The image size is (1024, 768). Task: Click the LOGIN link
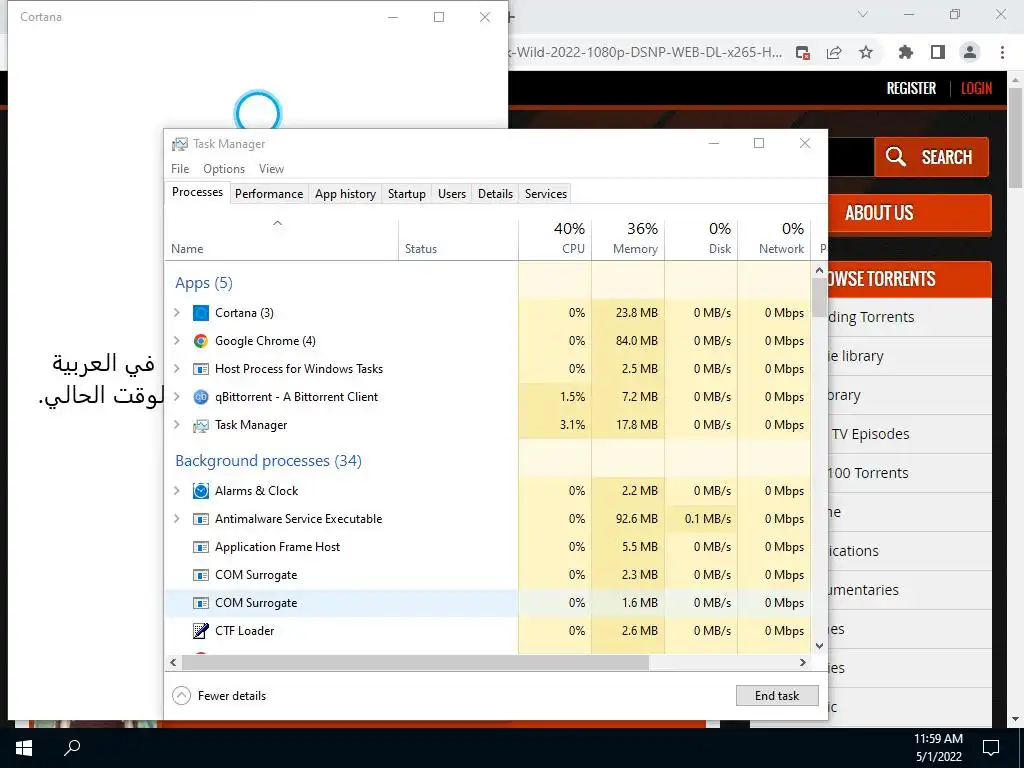pos(976,88)
